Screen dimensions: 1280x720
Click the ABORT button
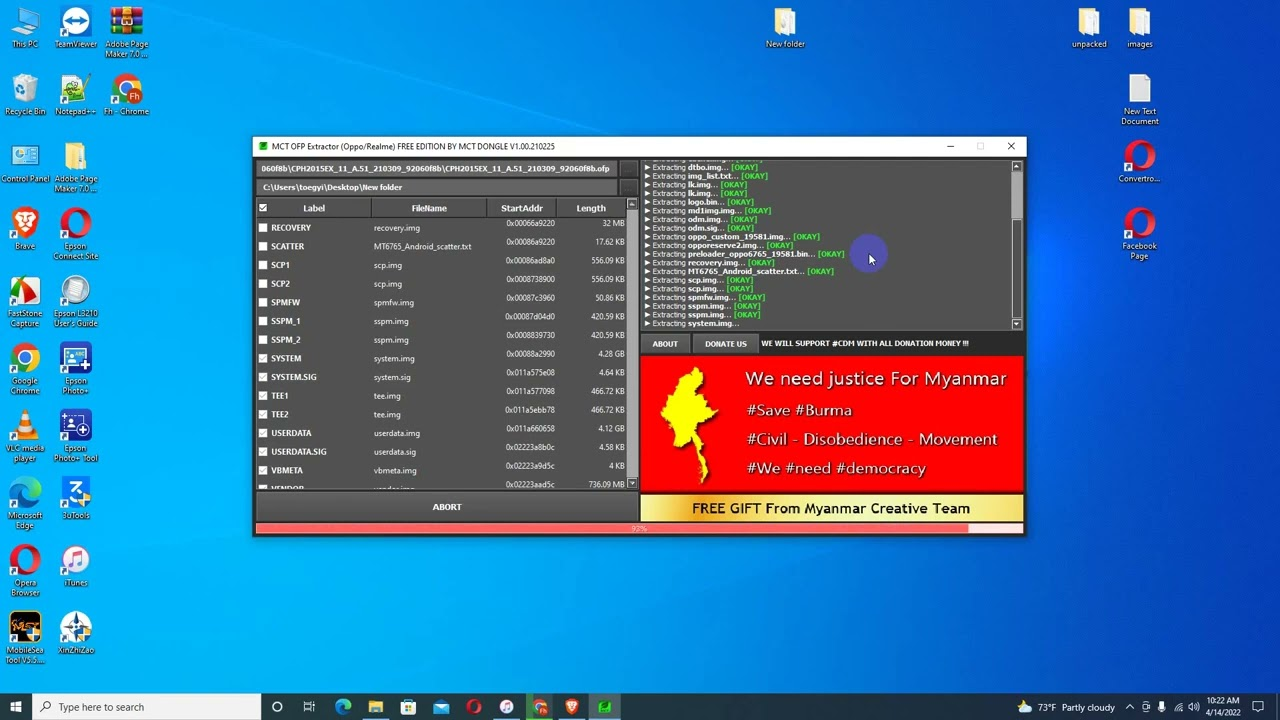pos(447,507)
